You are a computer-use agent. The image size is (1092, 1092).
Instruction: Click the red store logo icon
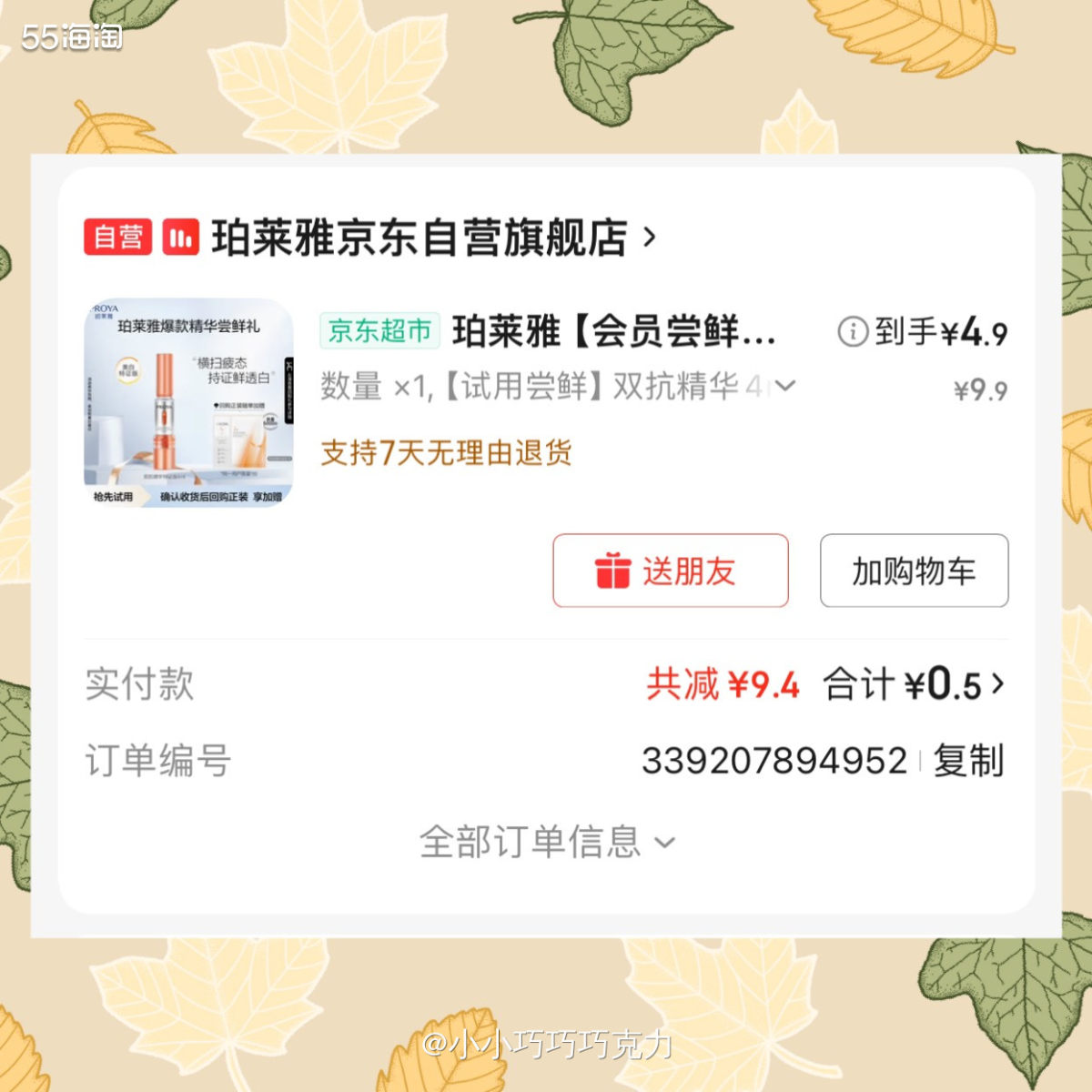(x=181, y=238)
